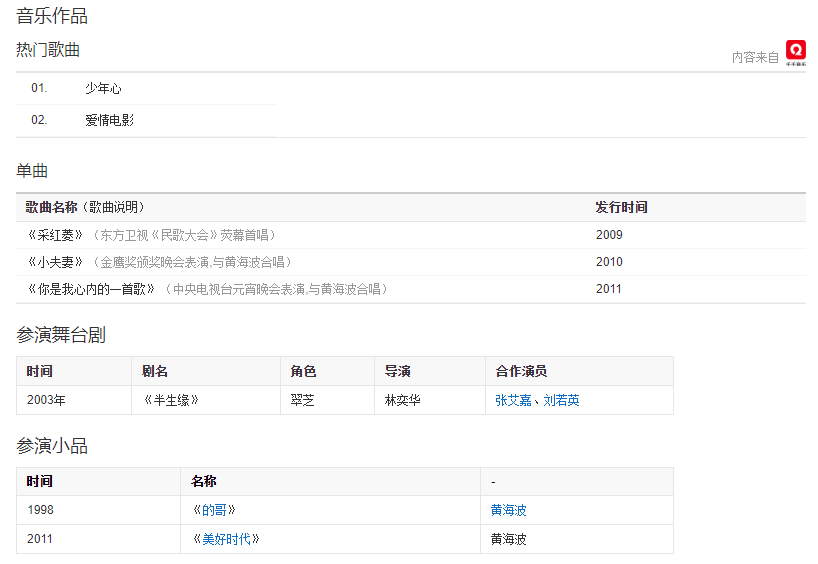The width and height of the screenshot is (818, 564).
Task: Click the red music logo icon
Action: pos(795,52)
